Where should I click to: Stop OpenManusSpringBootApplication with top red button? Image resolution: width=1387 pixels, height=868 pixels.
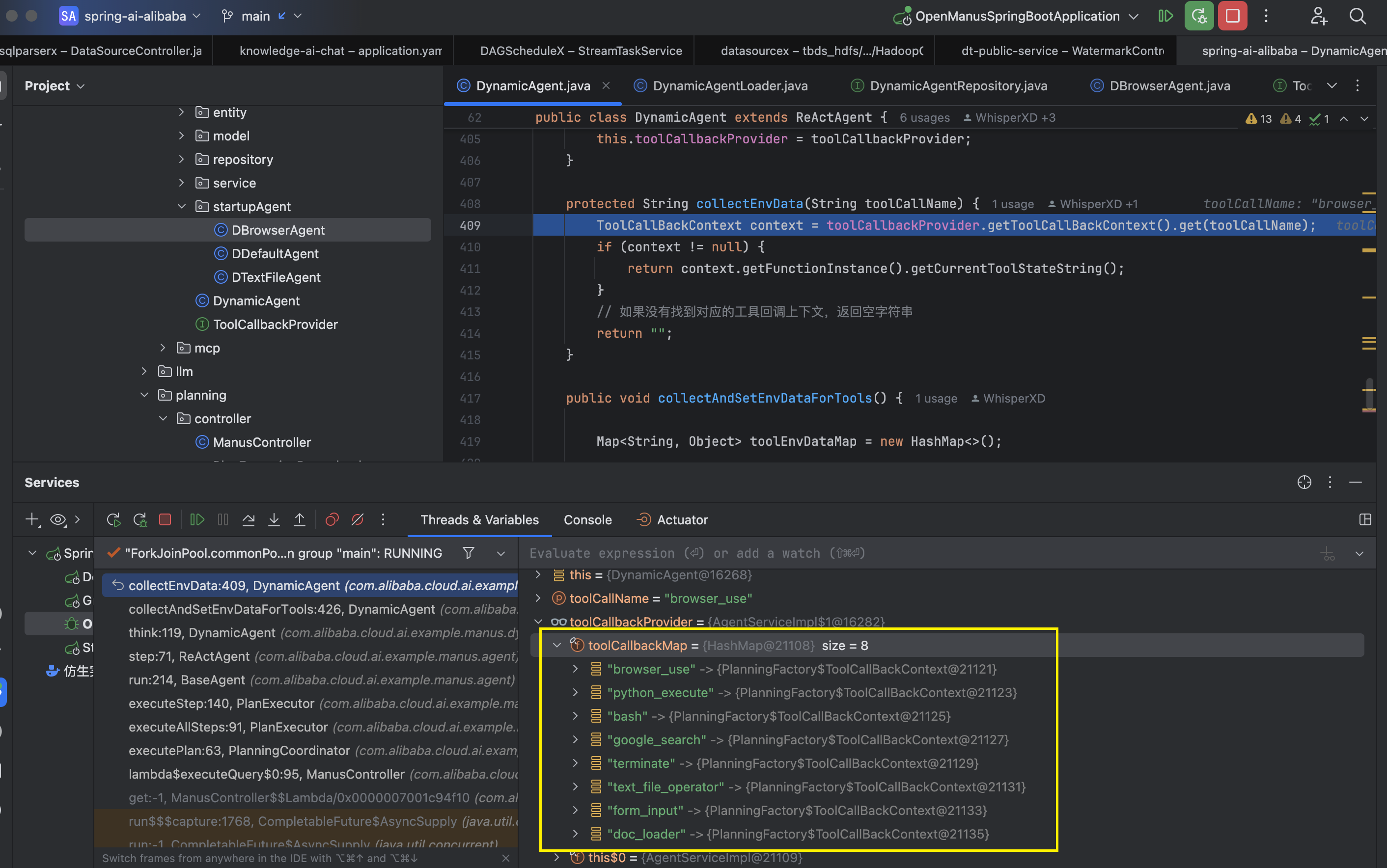click(1232, 16)
